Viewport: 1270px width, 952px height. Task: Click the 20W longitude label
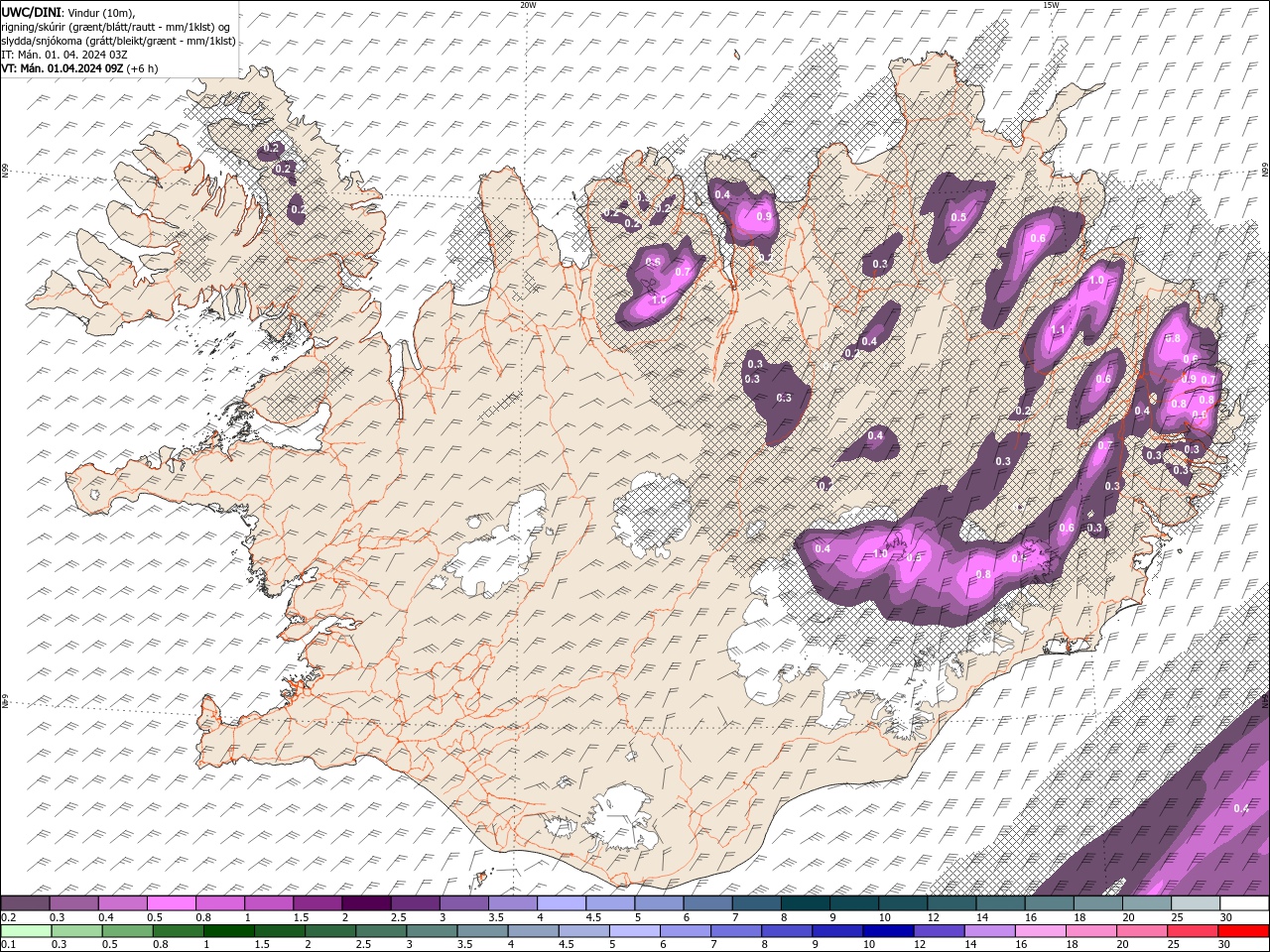tap(528, 5)
